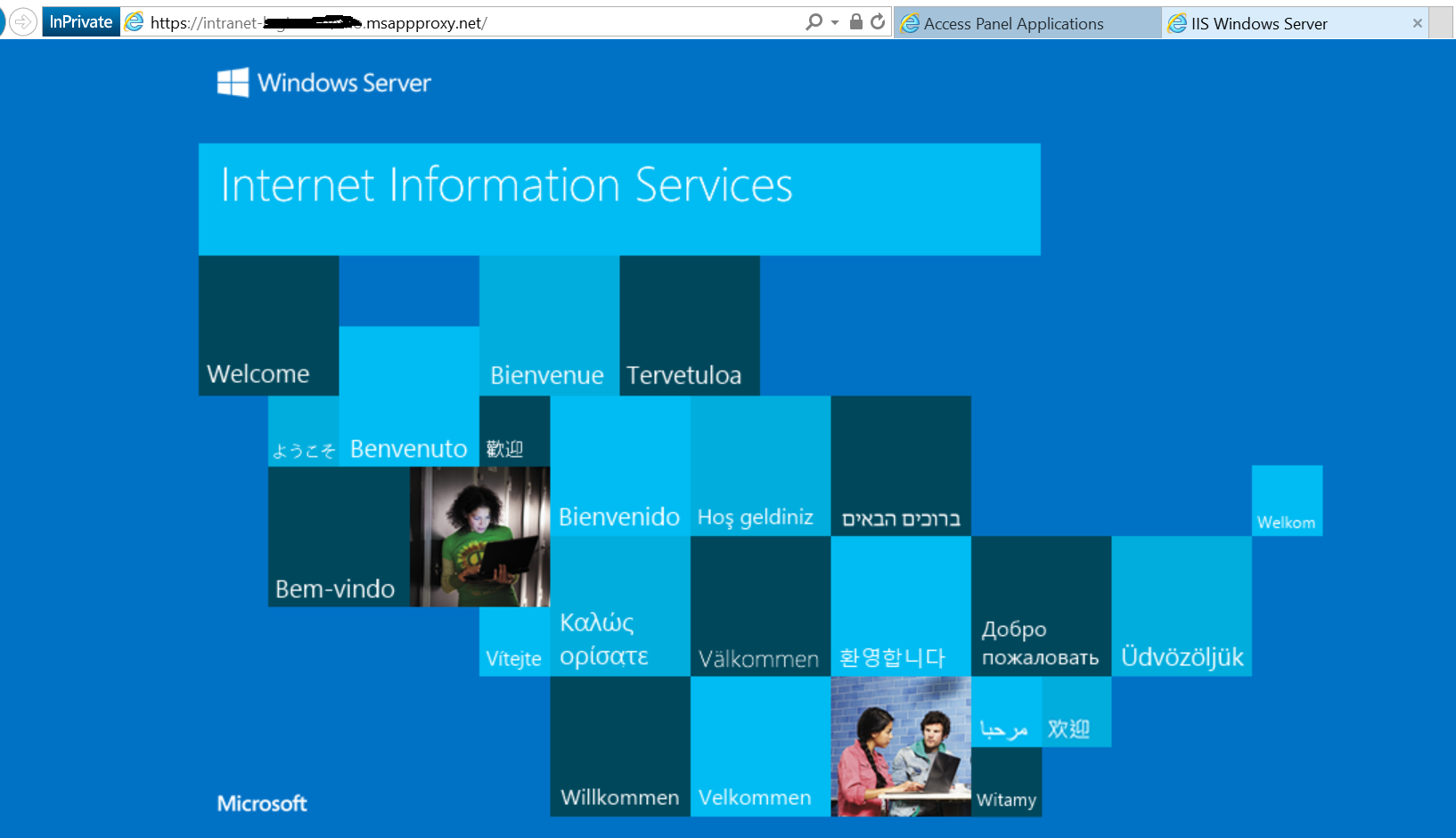Click the photo of woman holding laptop

tap(480, 537)
